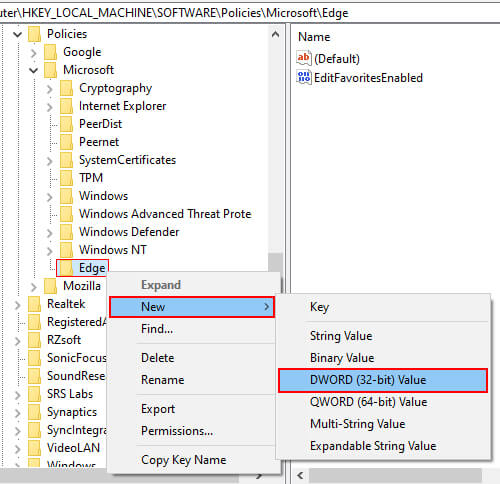The height and width of the screenshot is (484, 500).
Task: Click the Name column header
Action: pyautogui.click(x=314, y=37)
